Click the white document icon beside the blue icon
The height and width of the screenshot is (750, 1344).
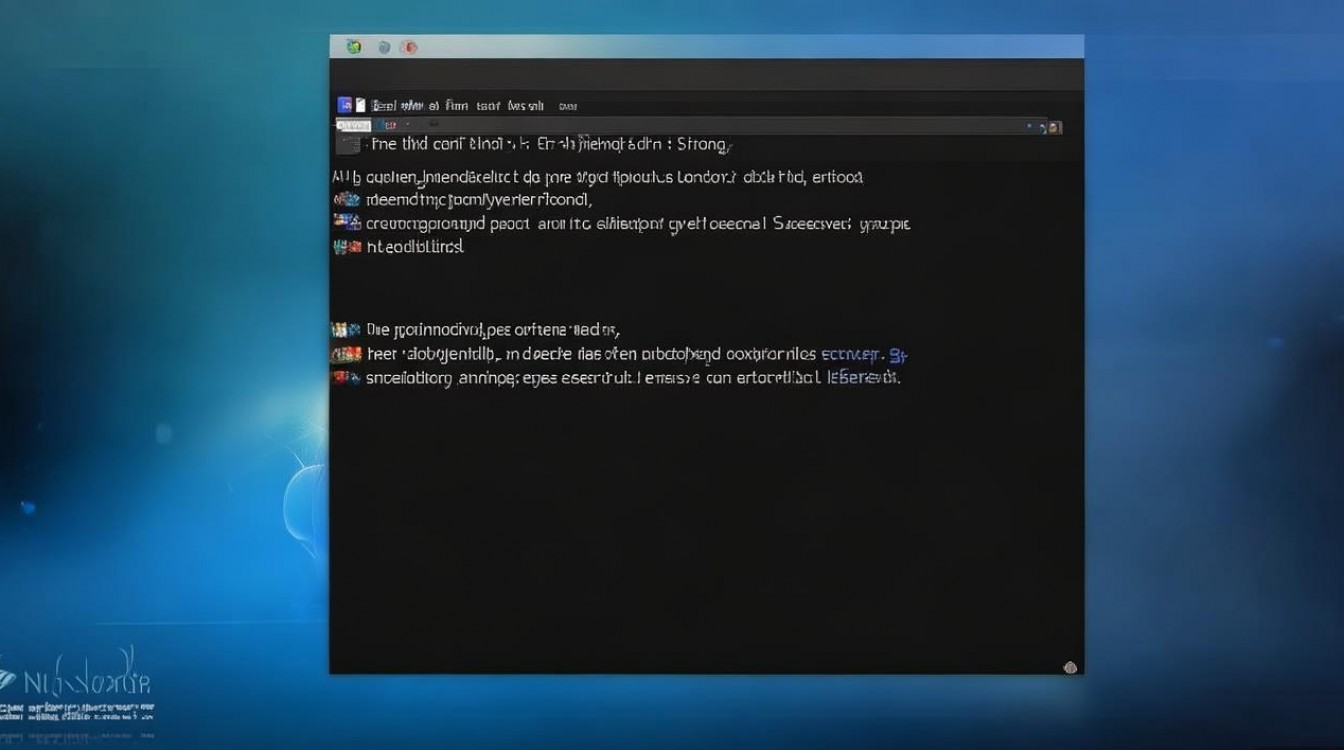(359, 104)
